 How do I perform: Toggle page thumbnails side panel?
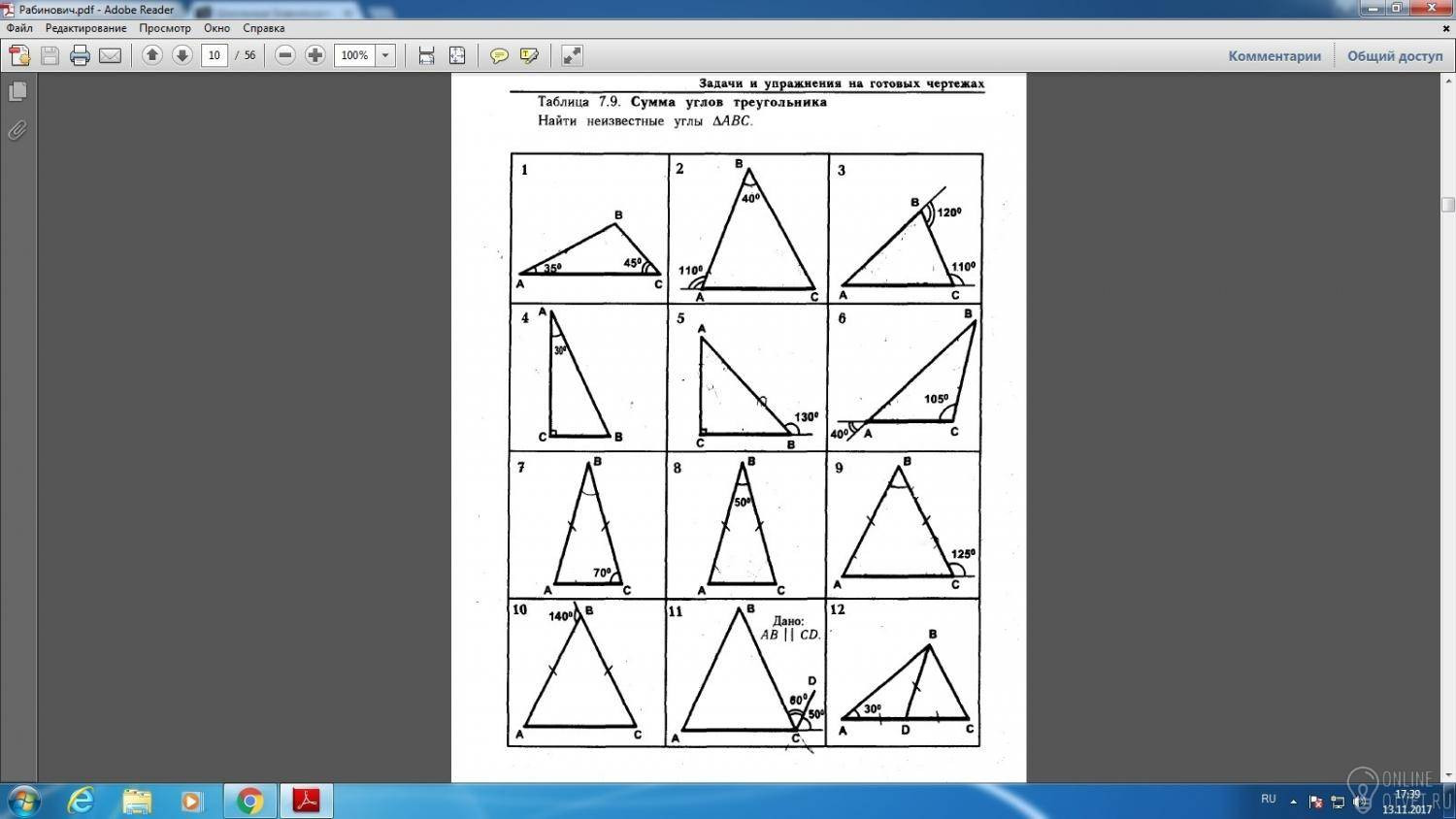point(17,91)
